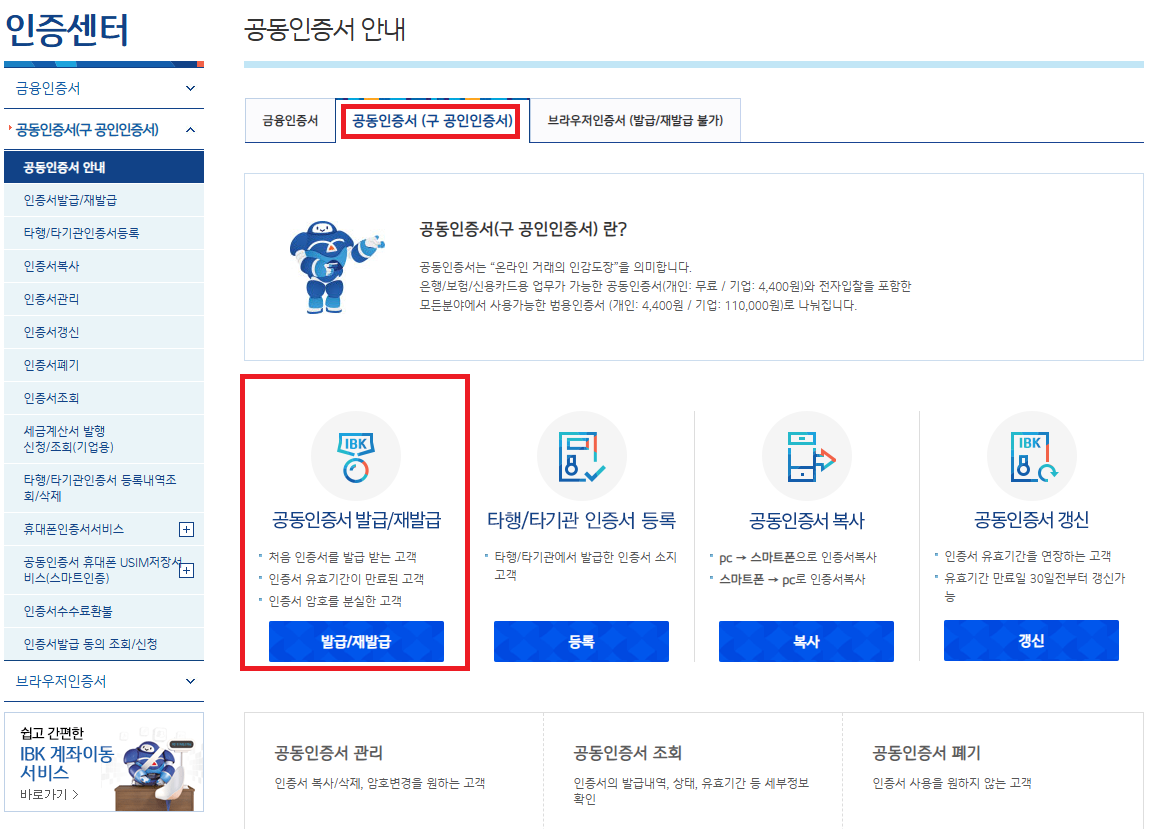Click the 공동인증서 안내 page title
This screenshot has width=1149, height=829.
[x=325, y=30]
